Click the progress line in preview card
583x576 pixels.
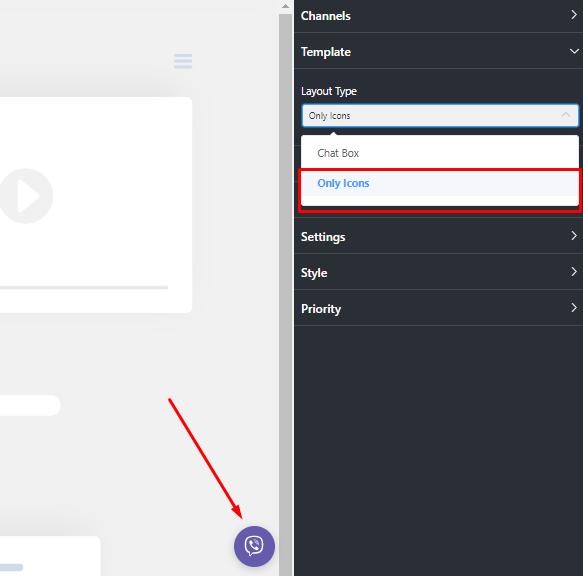pyautogui.click(x=84, y=287)
